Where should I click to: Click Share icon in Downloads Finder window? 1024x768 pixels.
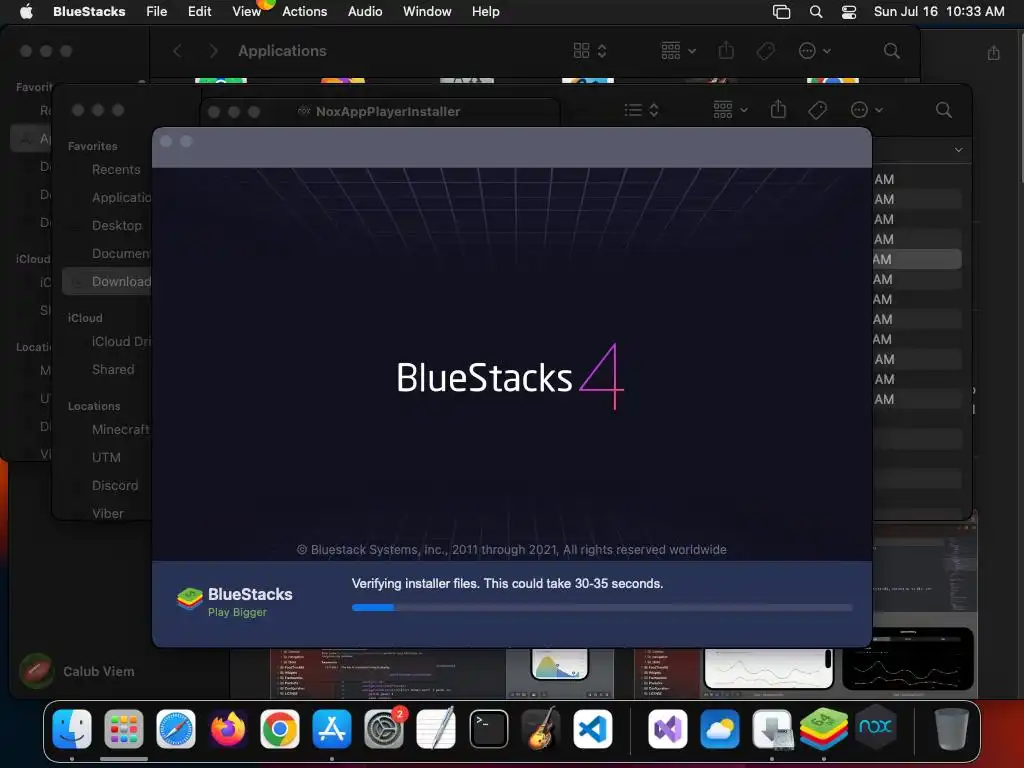pyautogui.click(x=778, y=109)
